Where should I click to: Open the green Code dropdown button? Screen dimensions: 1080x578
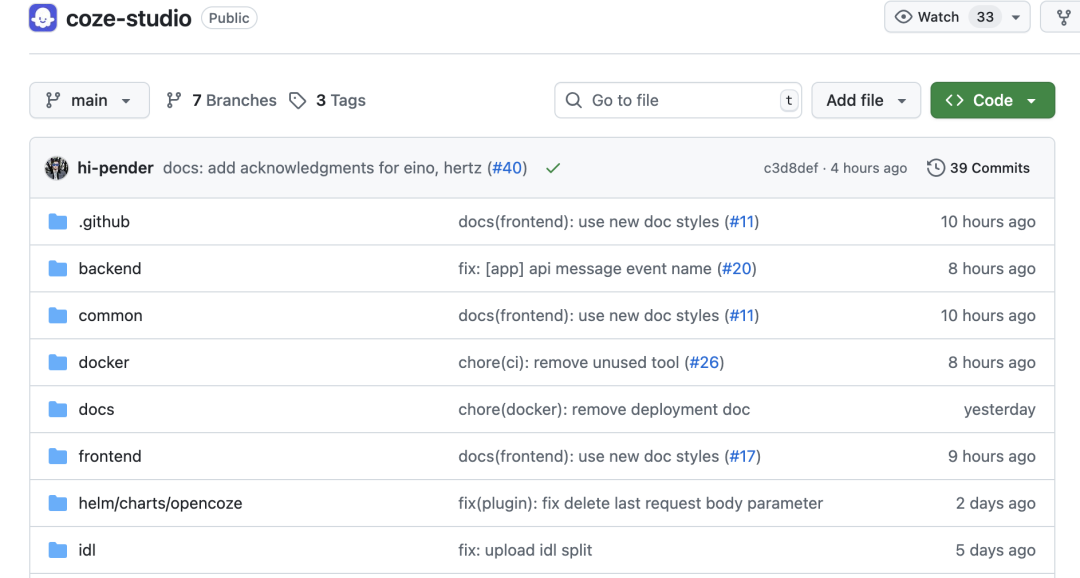[x=992, y=100]
